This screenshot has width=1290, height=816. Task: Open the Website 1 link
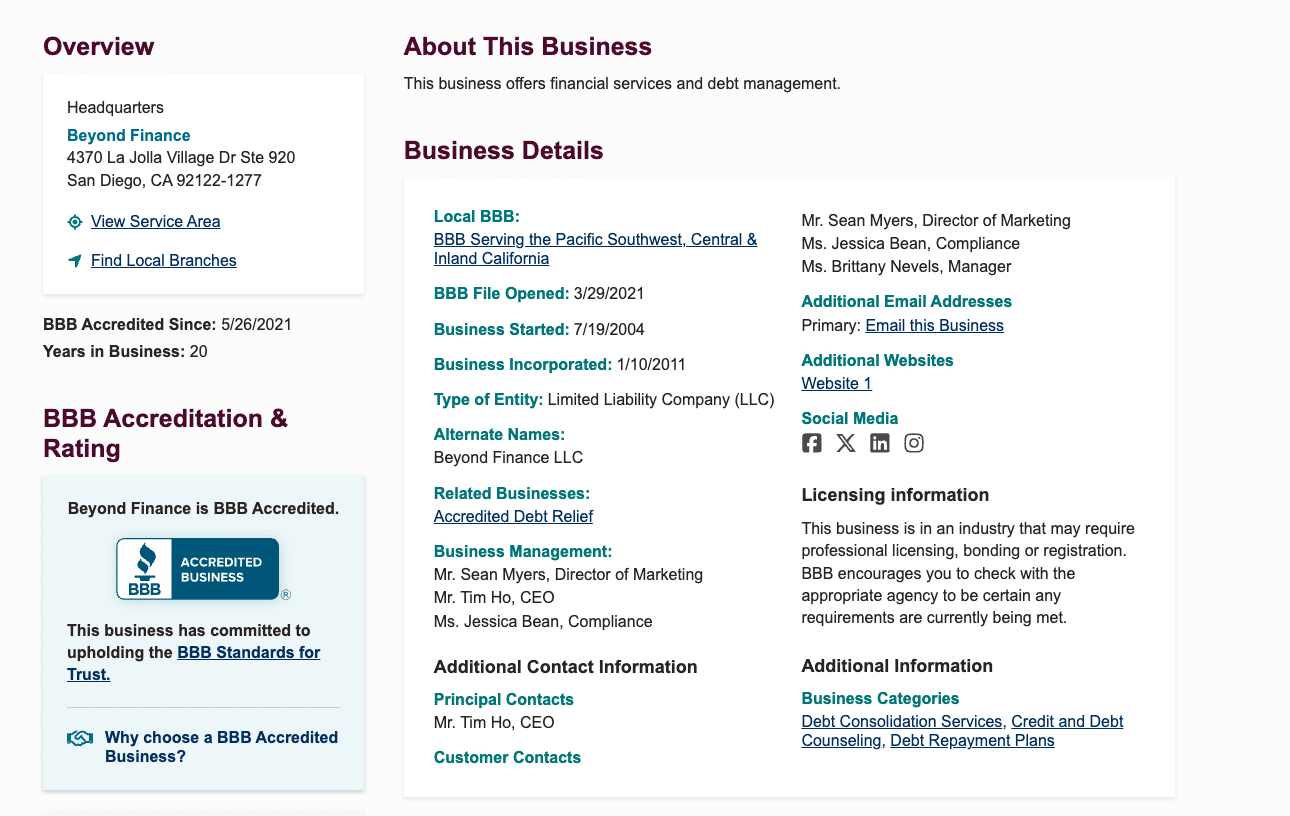coord(836,384)
